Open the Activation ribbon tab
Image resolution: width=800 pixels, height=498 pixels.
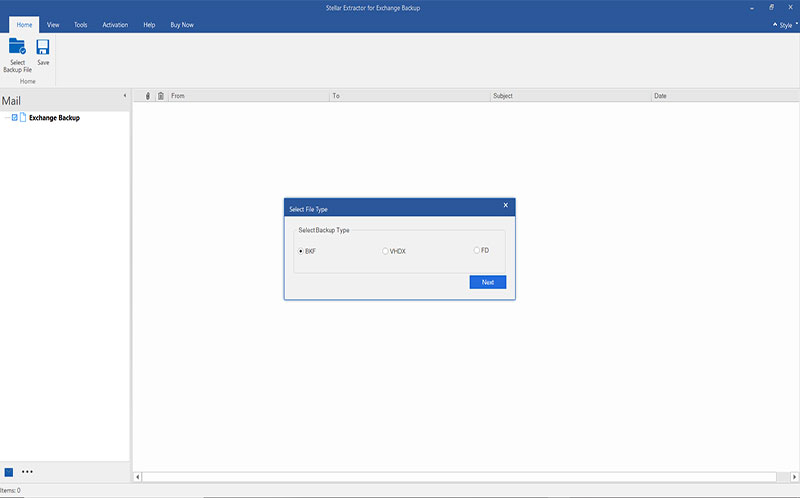click(115, 24)
